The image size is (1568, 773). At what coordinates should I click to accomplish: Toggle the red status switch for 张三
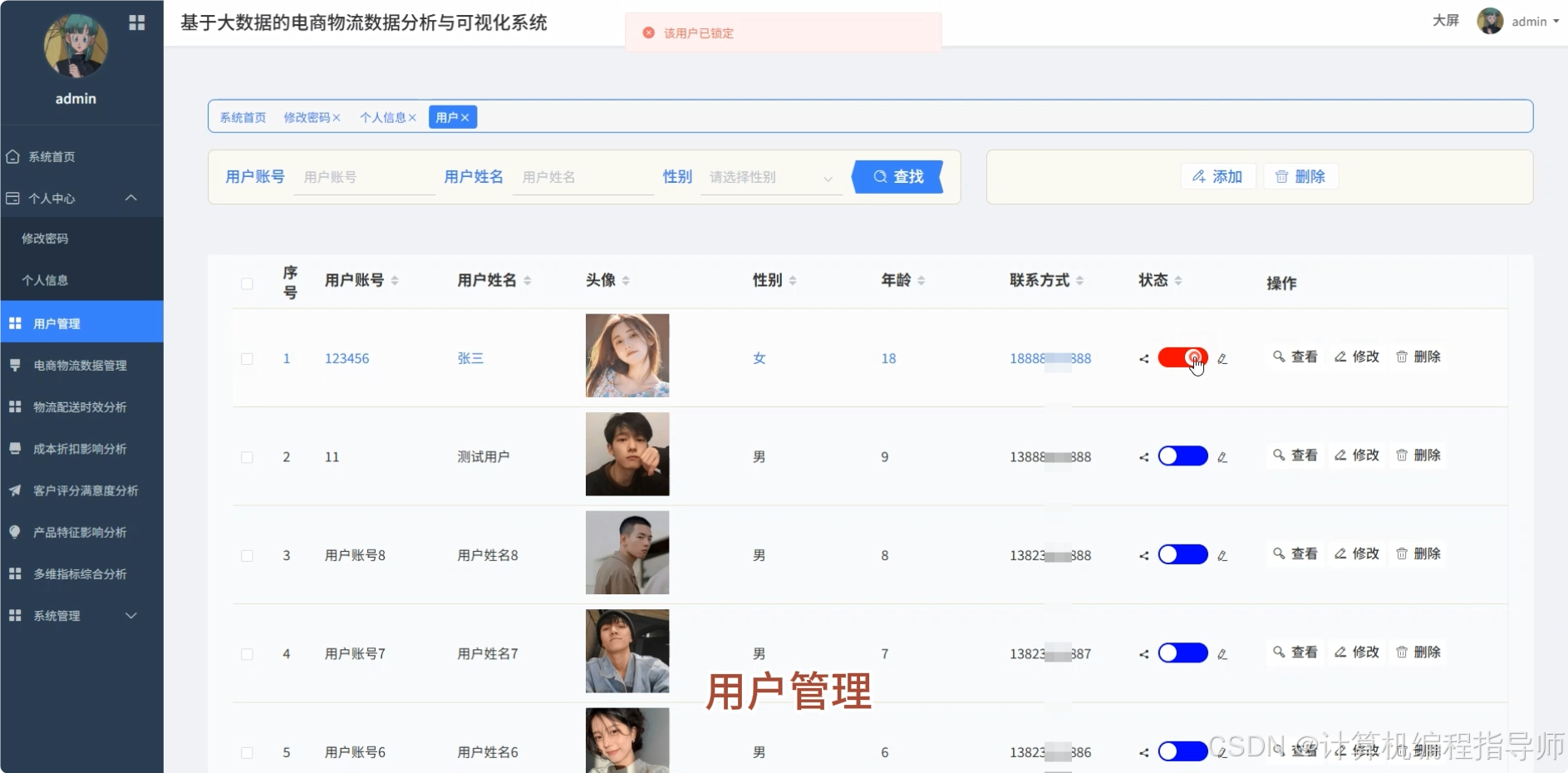[x=1182, y=358]
